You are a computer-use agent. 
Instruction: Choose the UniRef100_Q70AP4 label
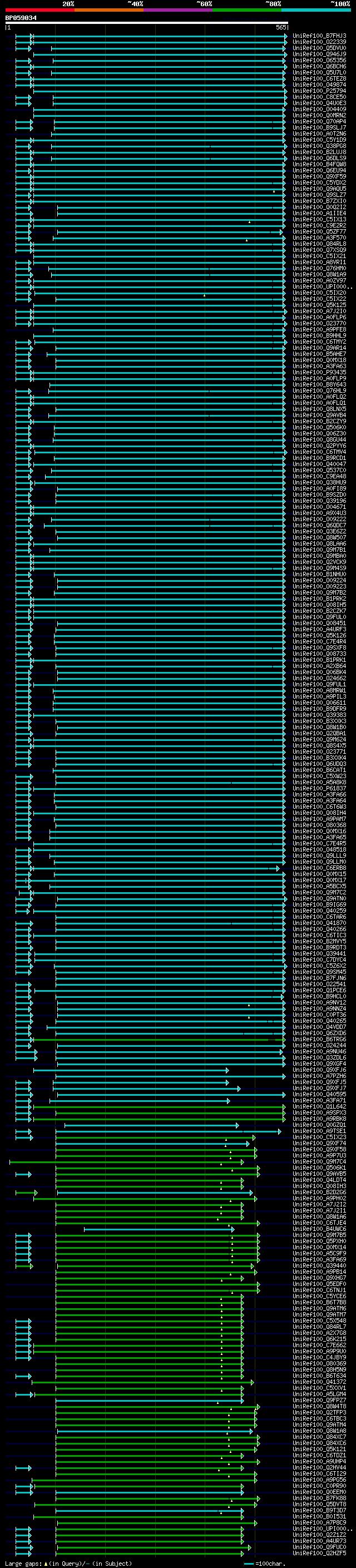(x=319, y=122)
